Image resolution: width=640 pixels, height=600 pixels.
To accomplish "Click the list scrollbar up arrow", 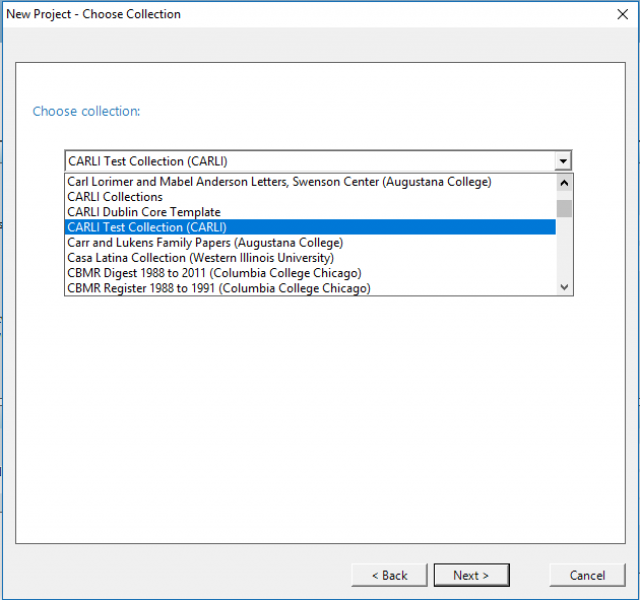I will [564, 182].
